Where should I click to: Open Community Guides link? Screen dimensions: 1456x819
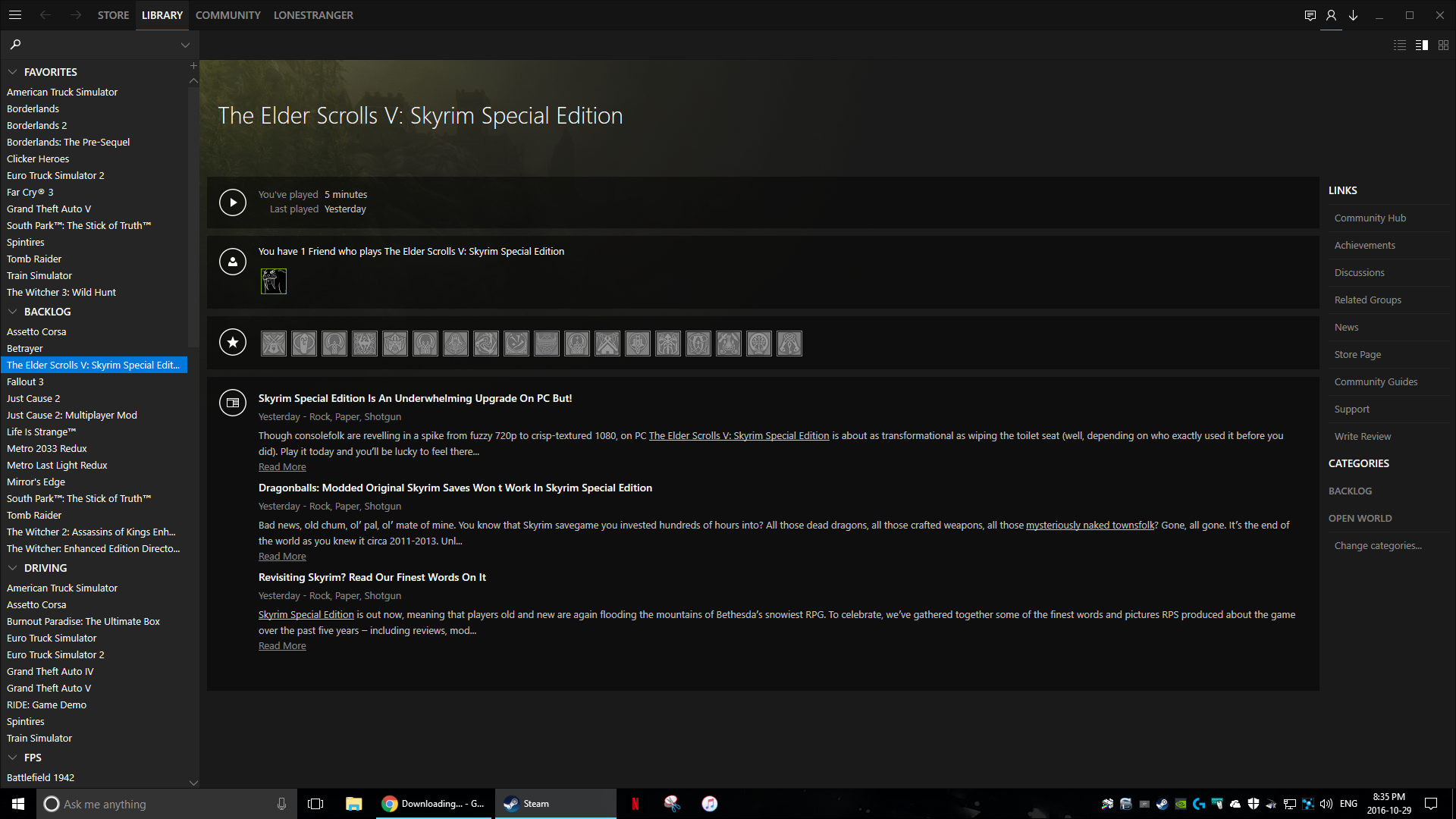click(x=1376, y=381)
